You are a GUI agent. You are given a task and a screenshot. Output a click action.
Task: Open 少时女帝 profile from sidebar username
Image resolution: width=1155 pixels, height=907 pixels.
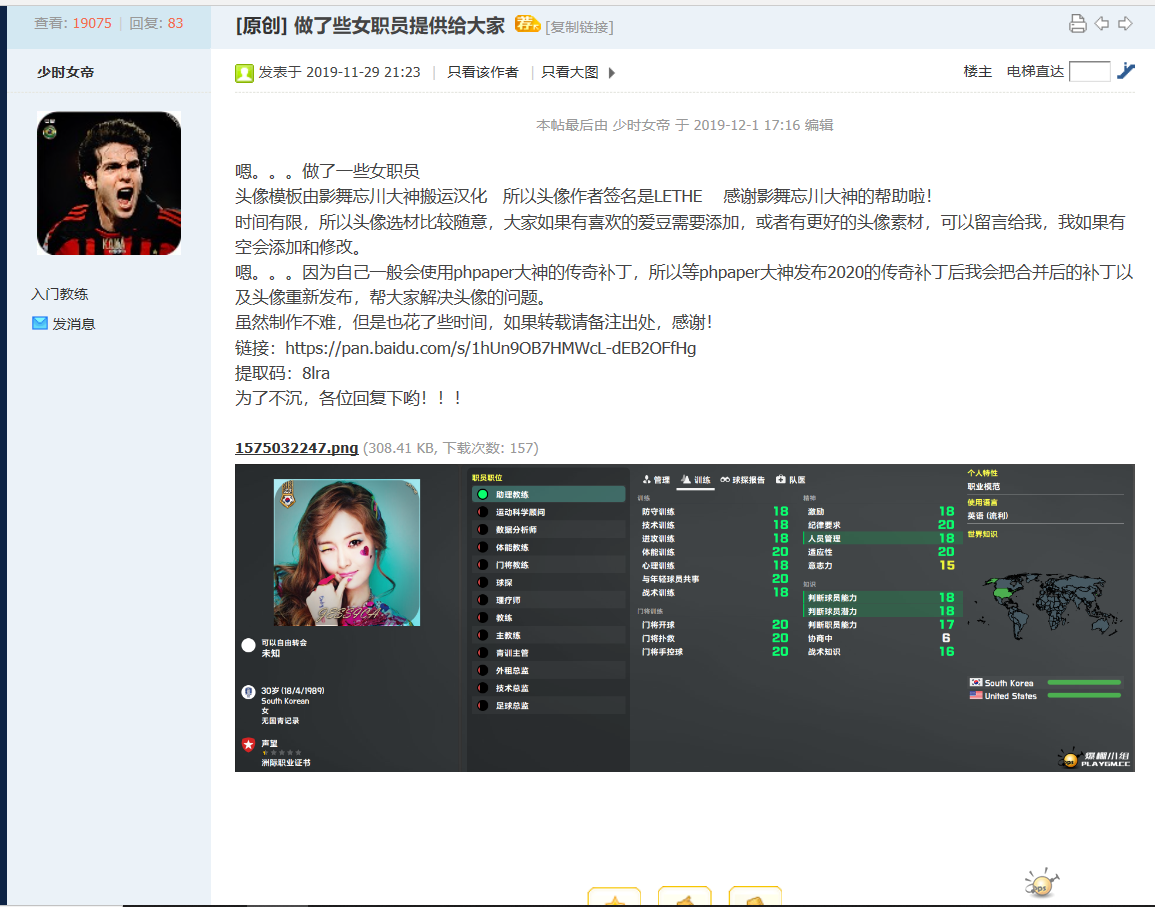pyautogui.click(x=66, y=72)
